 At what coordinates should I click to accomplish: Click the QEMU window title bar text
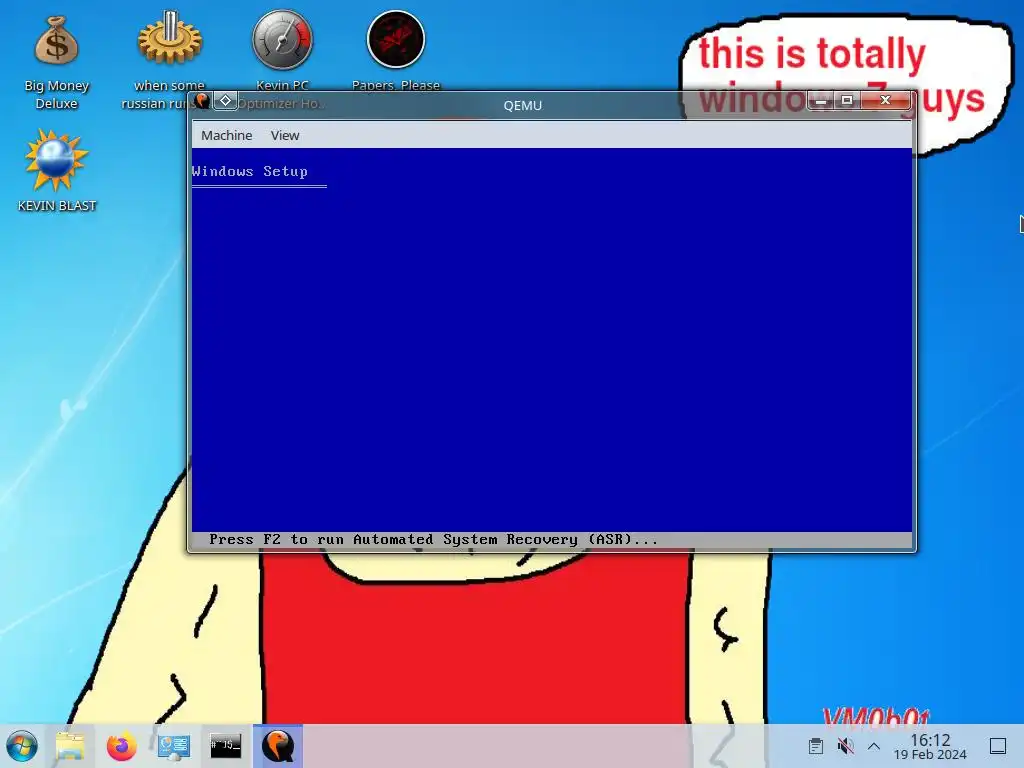[x=522, y=105]
